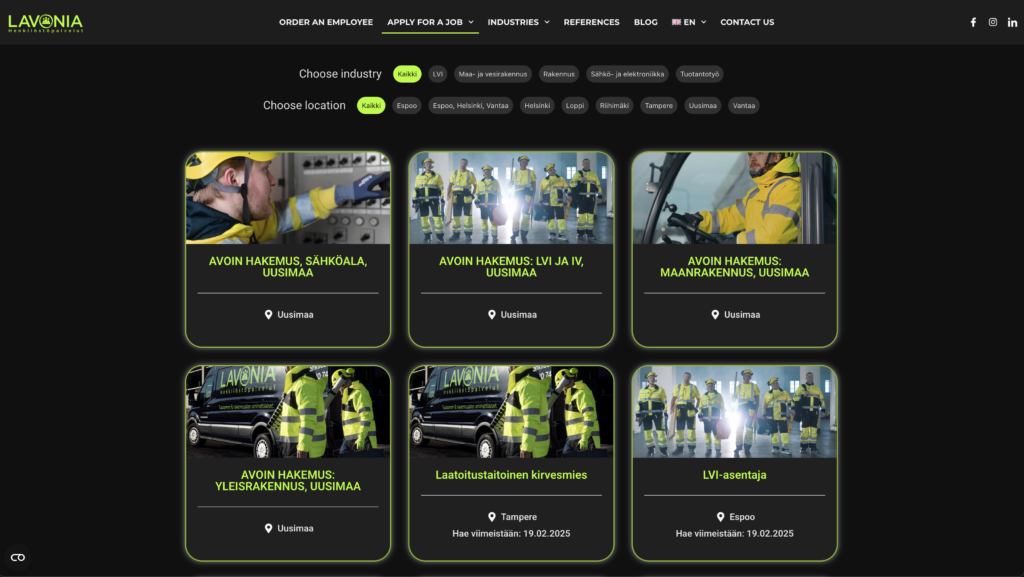
Task: Open the Contact Us link
Action: 747,22
